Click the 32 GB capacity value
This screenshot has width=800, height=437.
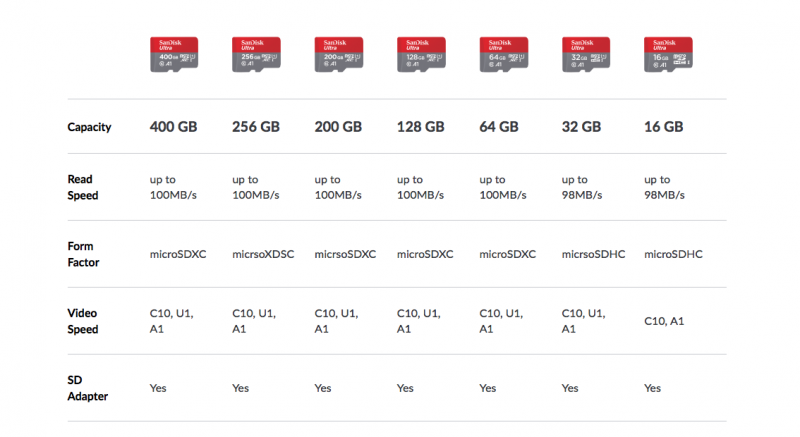coord(582,126)
